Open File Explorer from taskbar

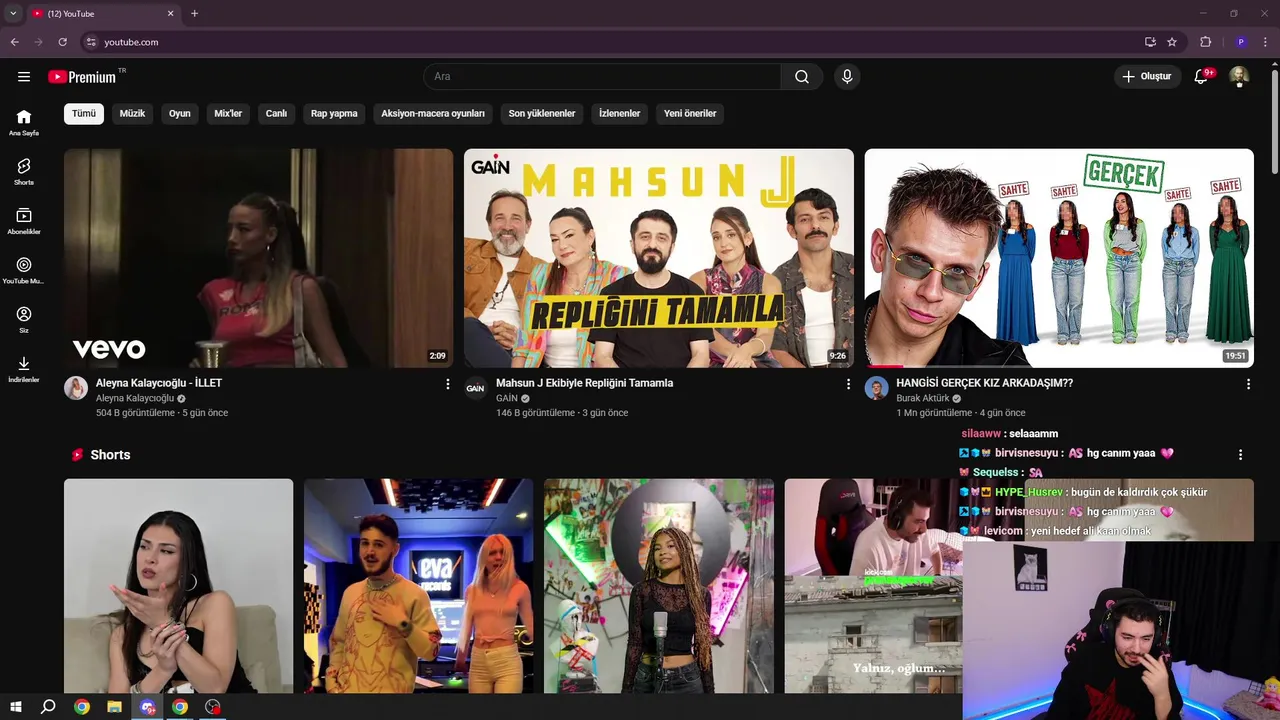point(115,707)
